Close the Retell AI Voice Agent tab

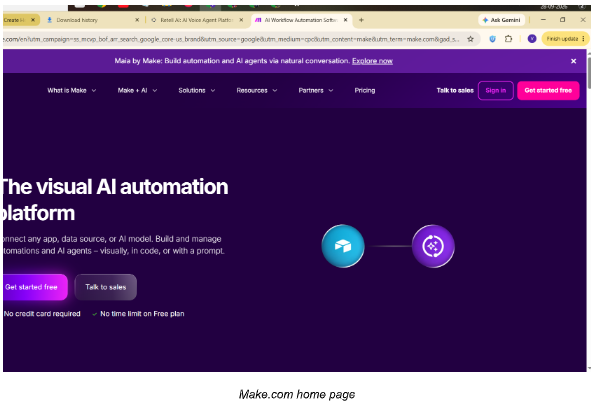point(241,20)
